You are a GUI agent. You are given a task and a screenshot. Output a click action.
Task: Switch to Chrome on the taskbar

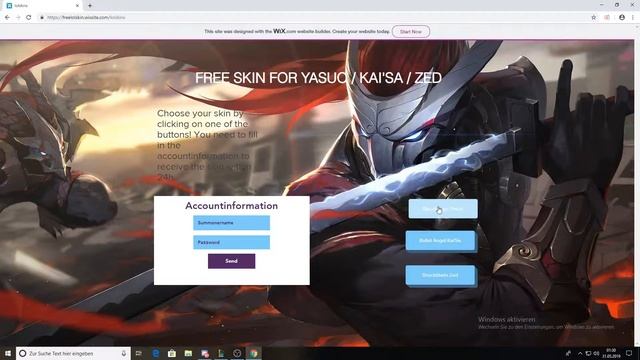(x=253, y=353)
